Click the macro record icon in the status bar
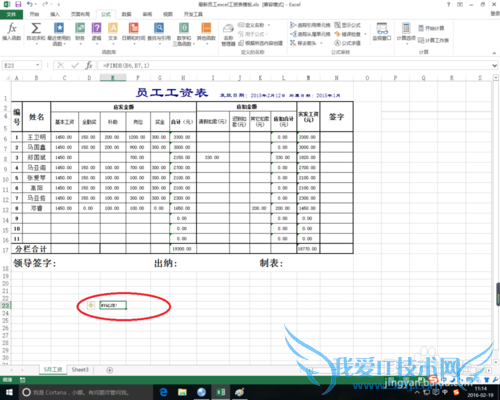 22,380
